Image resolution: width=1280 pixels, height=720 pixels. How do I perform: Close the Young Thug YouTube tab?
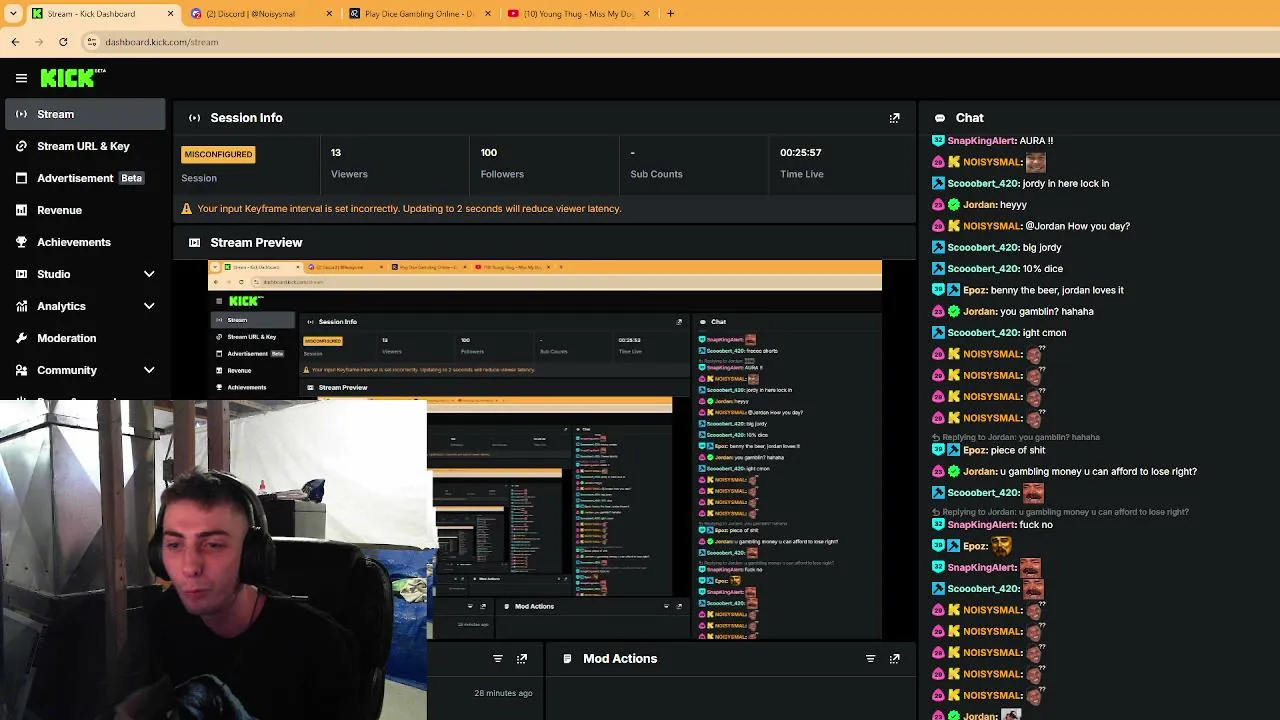coord(646,14)
